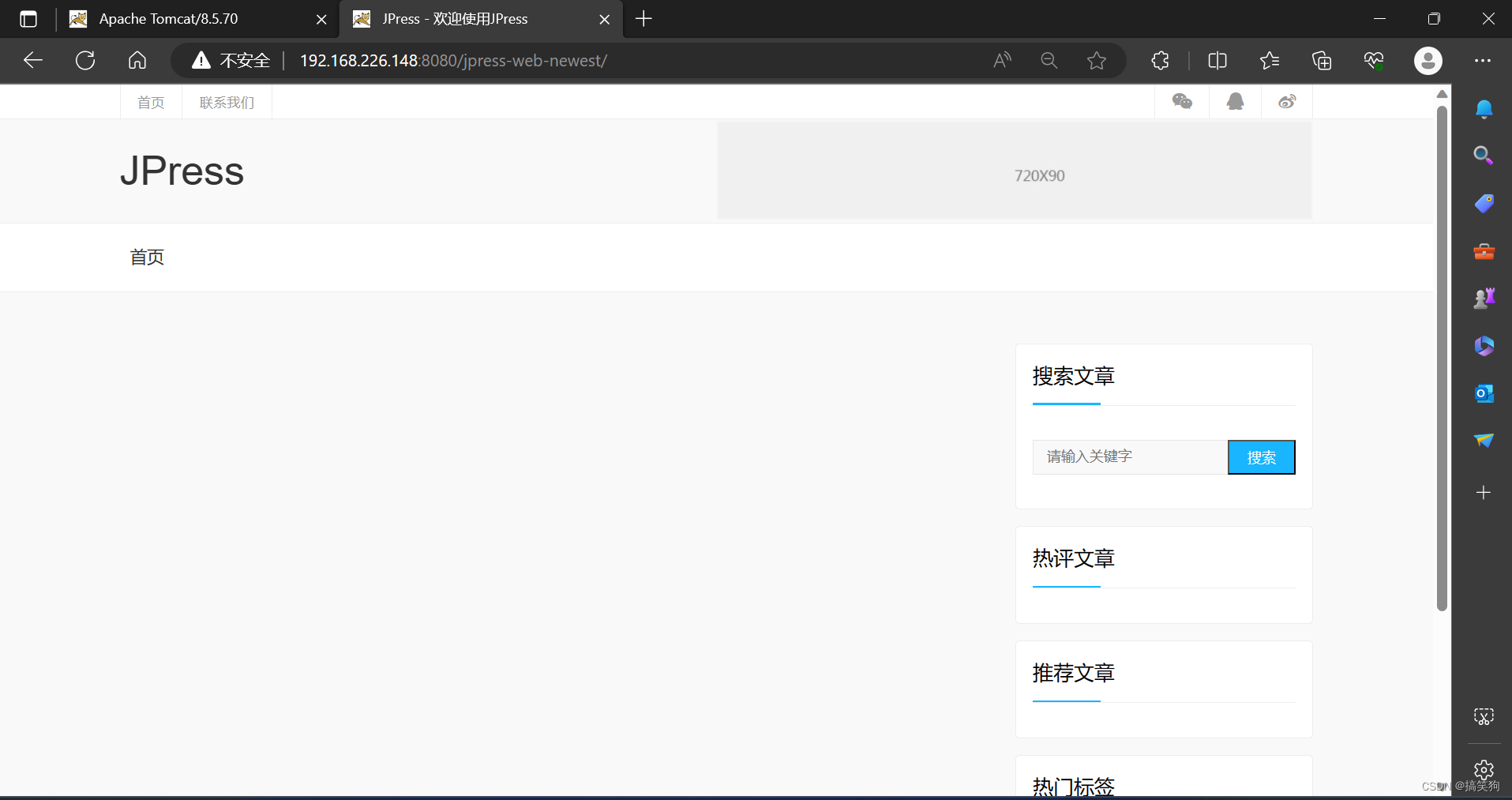Image resolution: width=1512 pixels, height=800 pixels.
Task: Share the page via WeChat icon
Action: (1182, 101)
